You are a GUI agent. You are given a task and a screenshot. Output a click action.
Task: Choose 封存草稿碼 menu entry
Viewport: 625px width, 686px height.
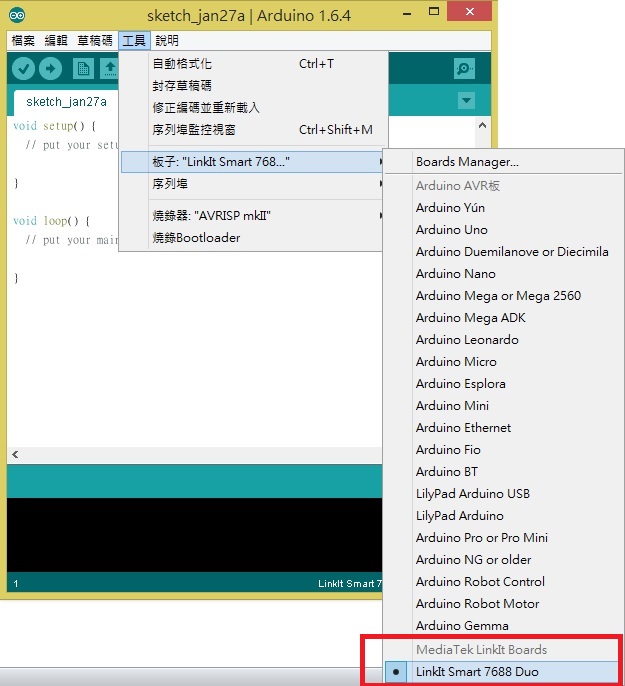254,86
